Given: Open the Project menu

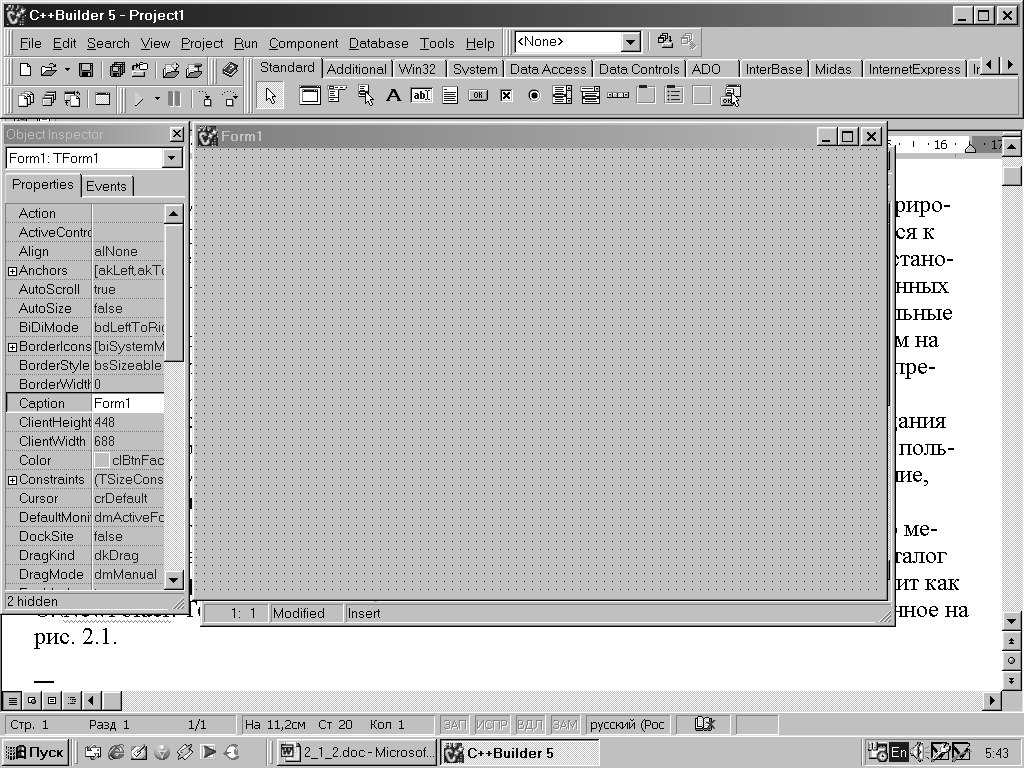Looking at the screenshot, I should [202, 44].
